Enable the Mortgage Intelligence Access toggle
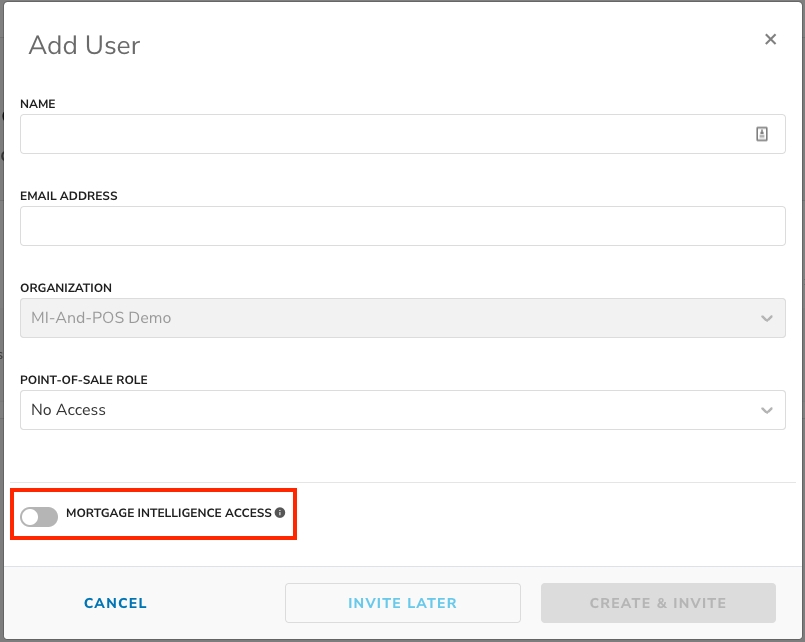This screenshot has width=805, height=642. pos(39,516)
